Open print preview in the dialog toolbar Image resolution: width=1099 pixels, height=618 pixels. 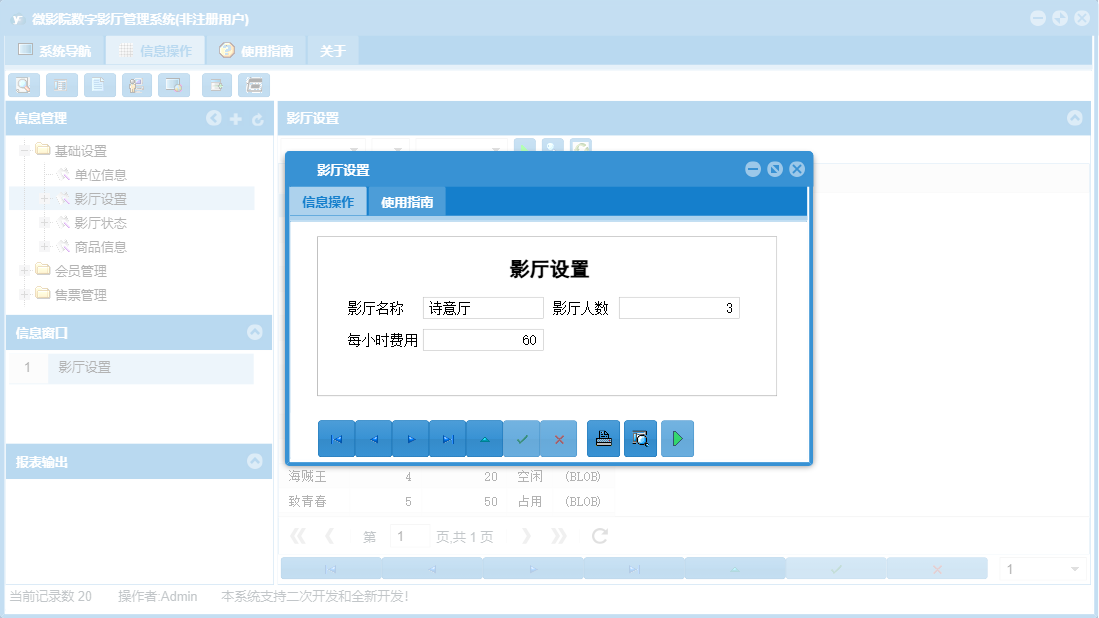(x=640, y=438)
